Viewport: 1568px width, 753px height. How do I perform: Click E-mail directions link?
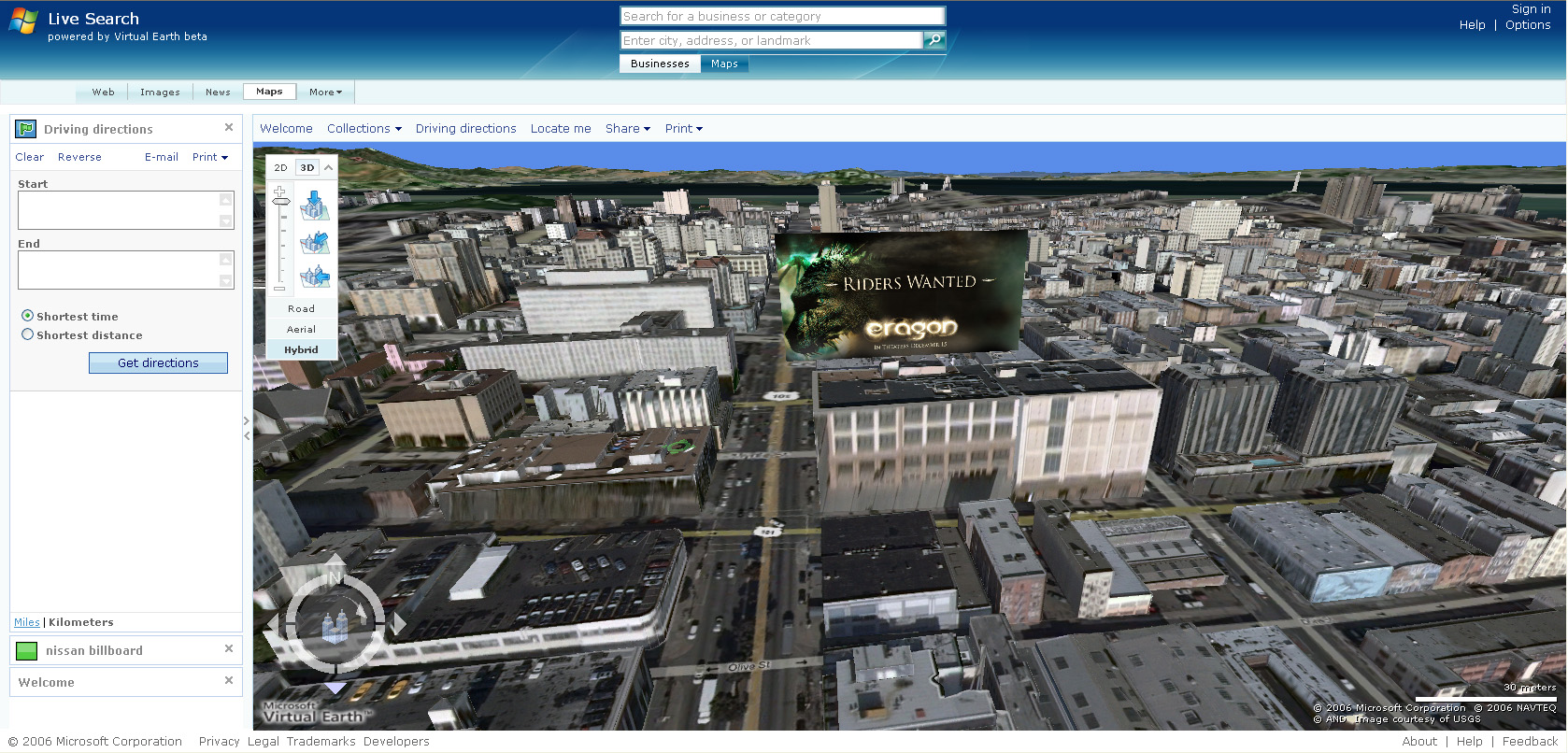coord(161,157)
